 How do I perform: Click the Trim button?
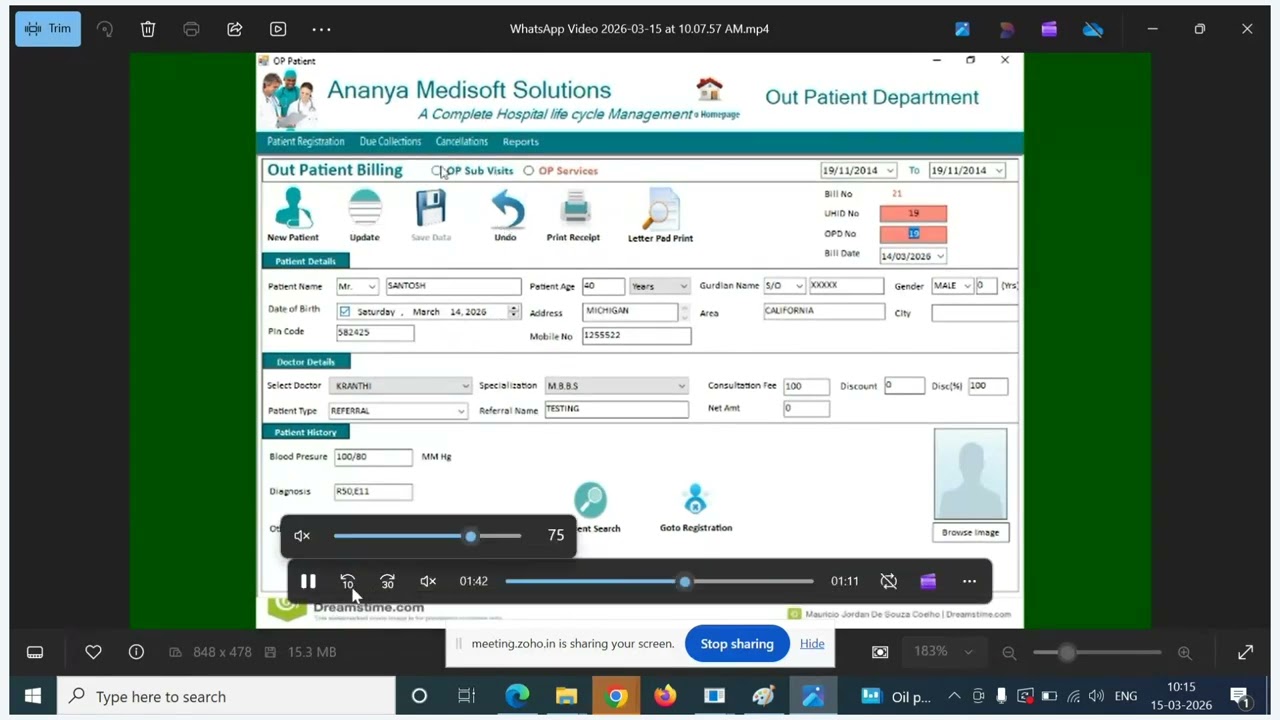click(x=48, y=29)
